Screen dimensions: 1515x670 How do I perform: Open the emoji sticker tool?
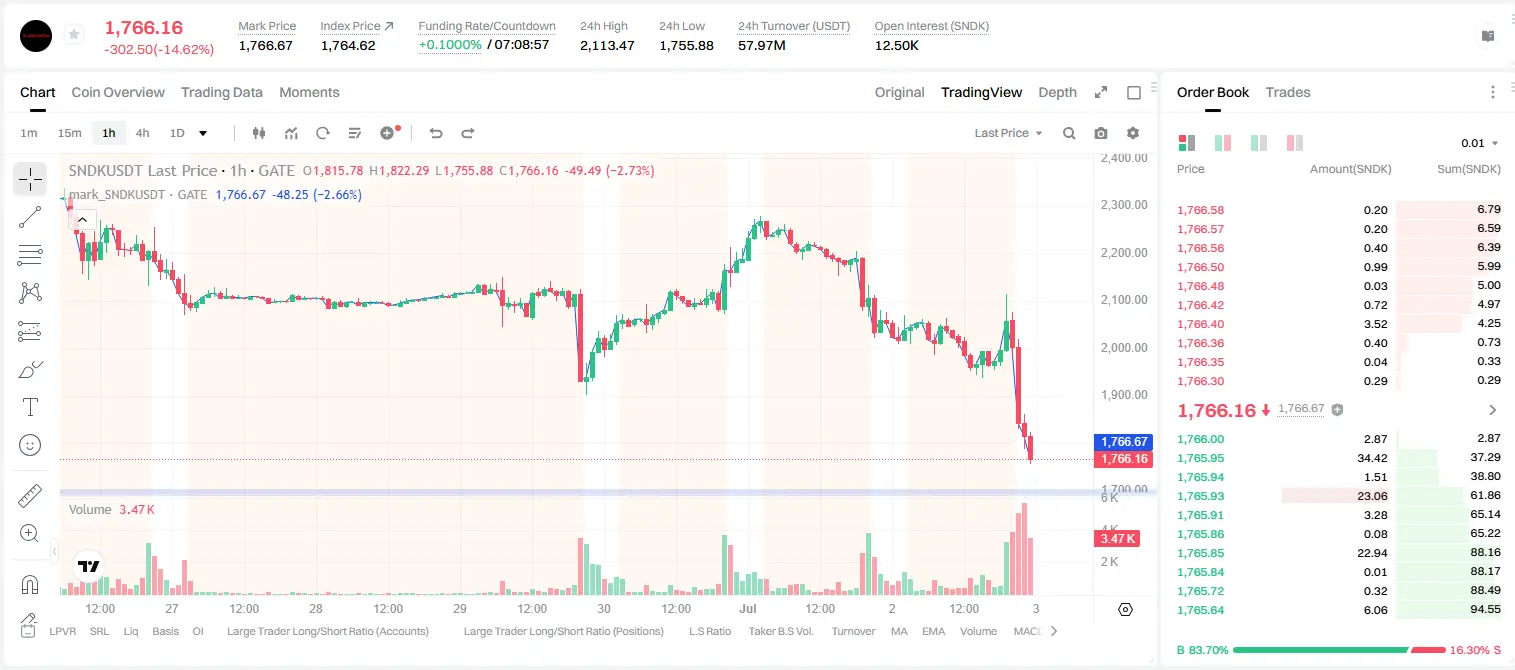[x=30, y=445]
